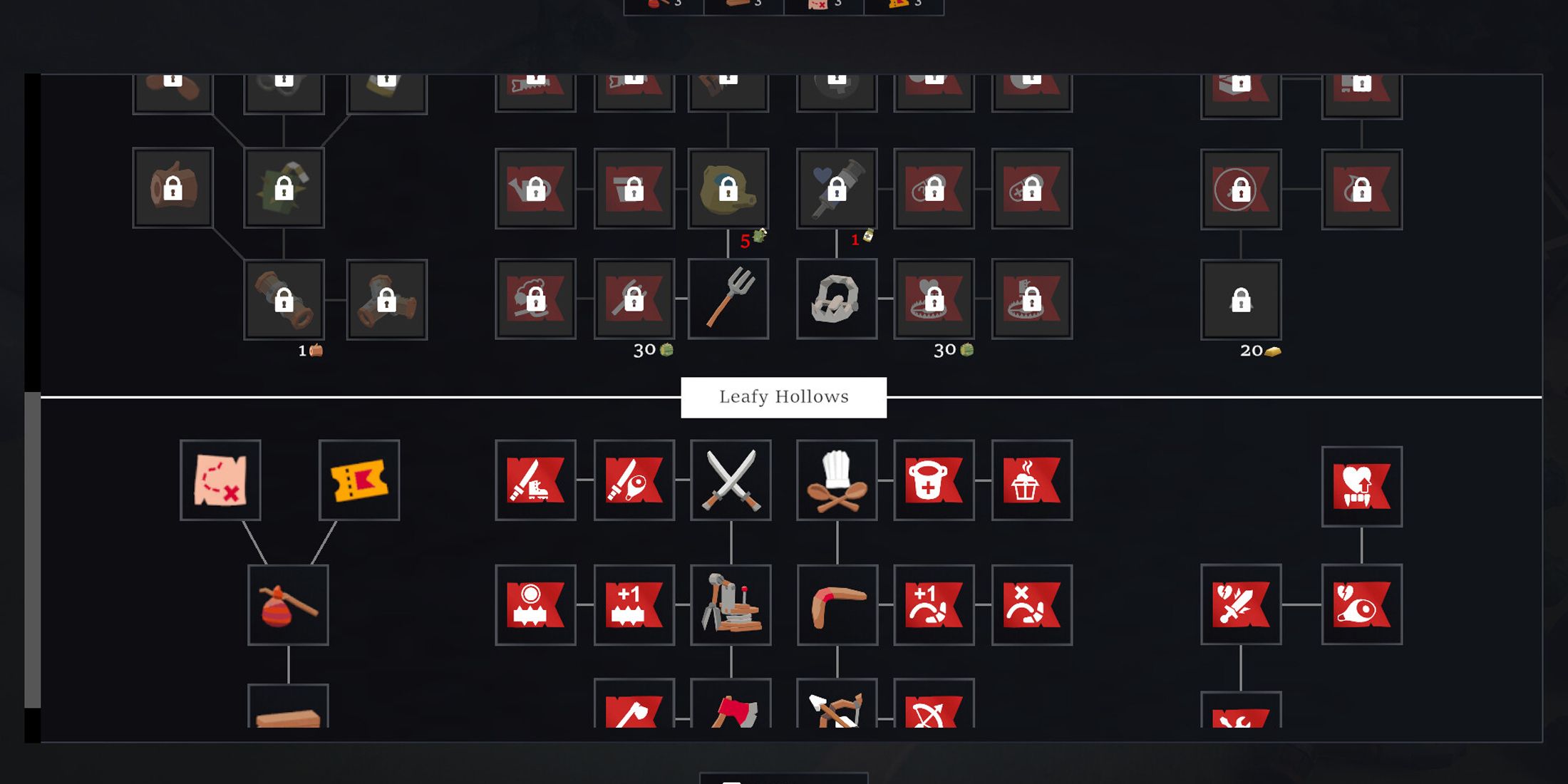This screenshot has height=784, width=1568.
Task: Click the bindle sack node
Action: [x=288, y=605]
